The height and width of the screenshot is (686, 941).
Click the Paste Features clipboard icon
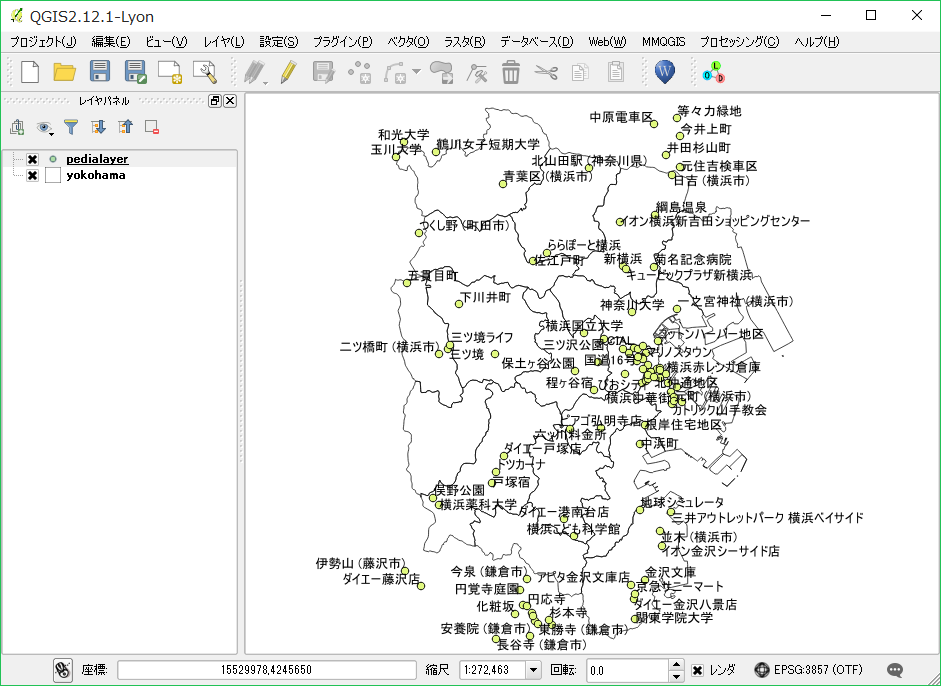click(616, 72)
